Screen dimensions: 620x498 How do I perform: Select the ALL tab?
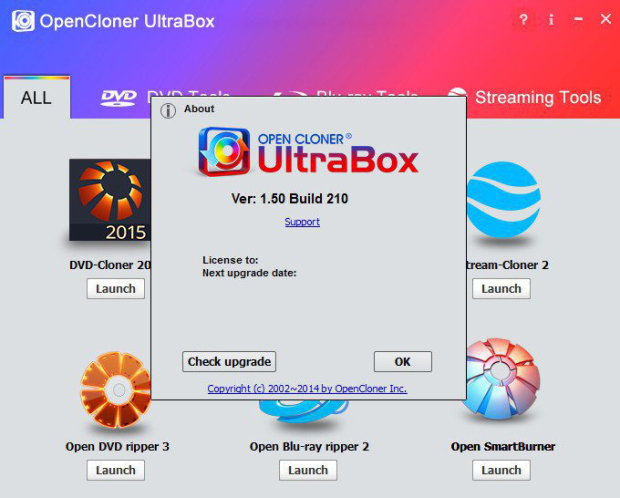tap(37, 97)
